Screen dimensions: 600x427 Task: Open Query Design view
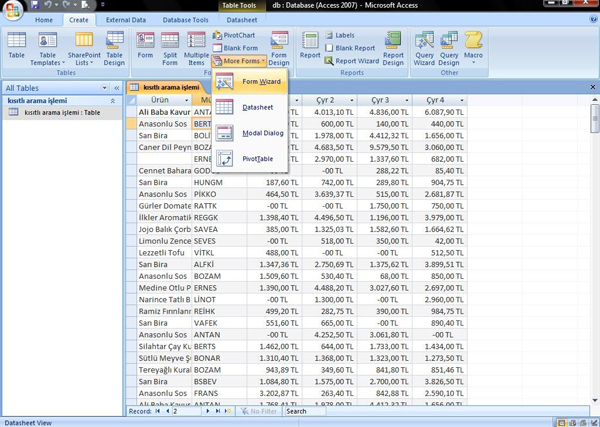(x=449, y=46)
